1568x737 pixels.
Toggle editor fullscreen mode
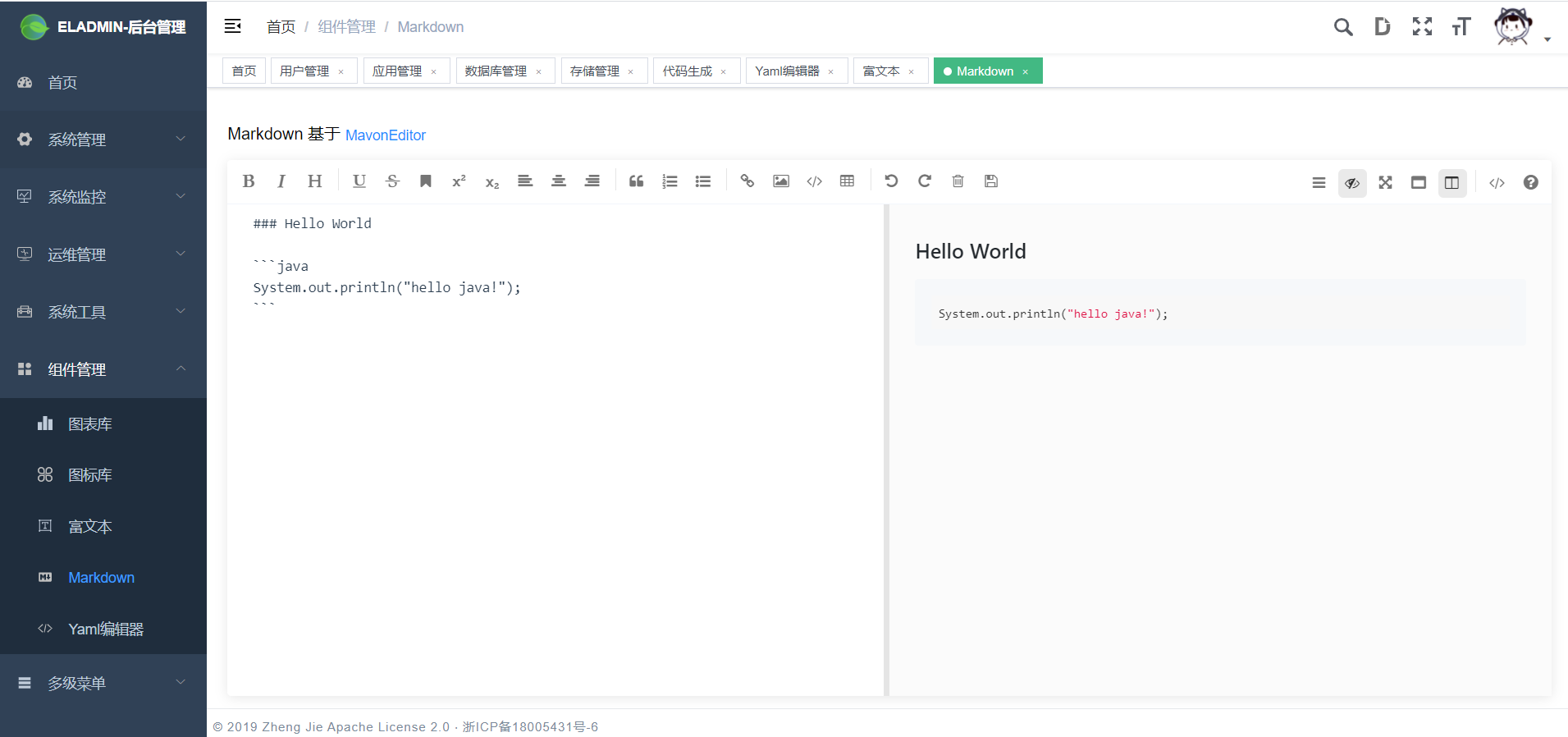tap(1386, 183)
